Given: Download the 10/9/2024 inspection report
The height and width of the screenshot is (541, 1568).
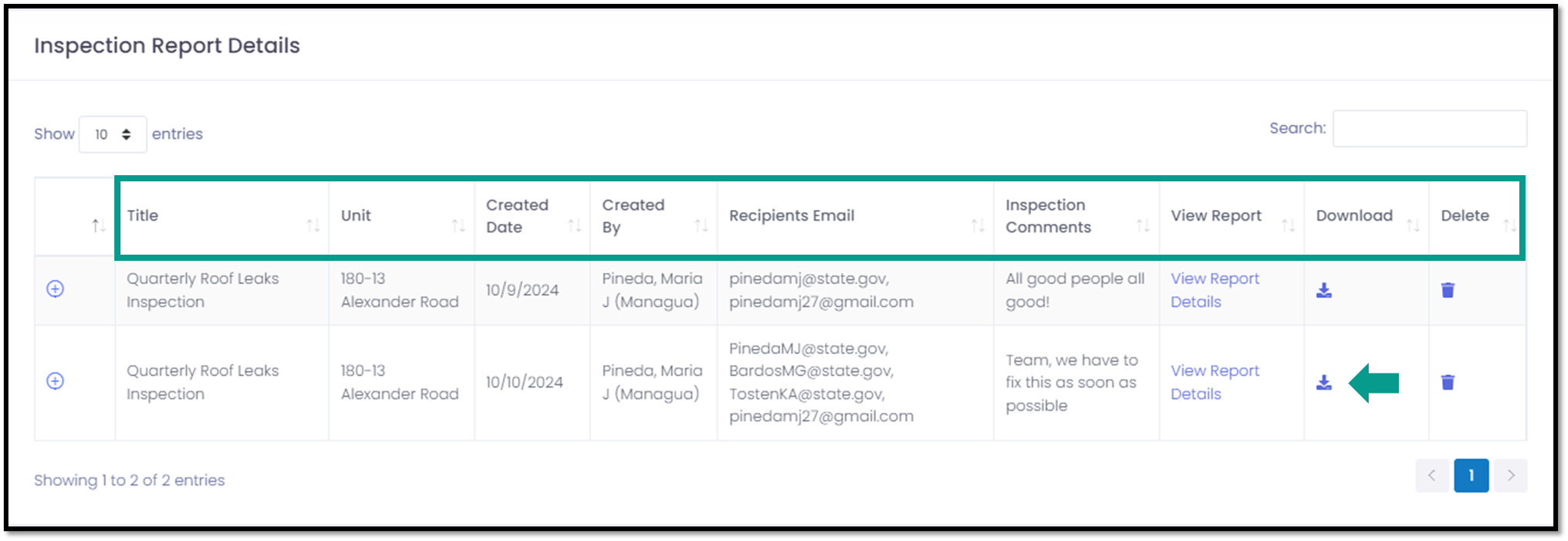Looking at the screenshot, I should click(x=1324, y=290).
